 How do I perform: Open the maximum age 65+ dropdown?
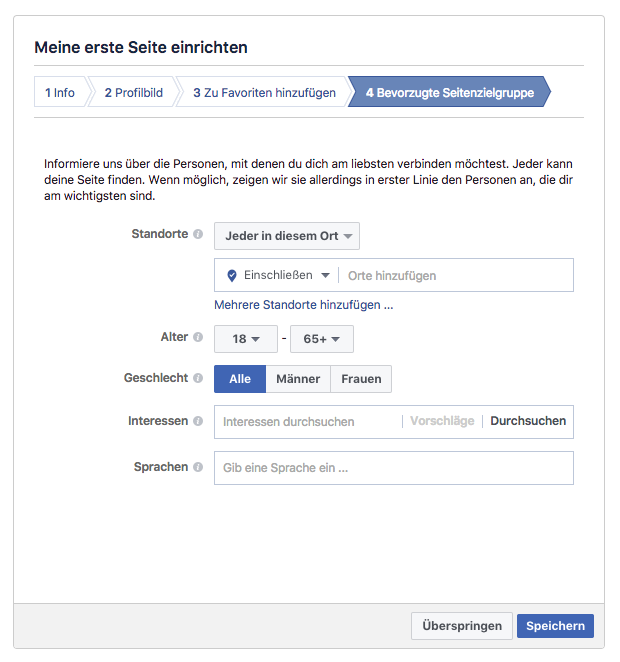[x=322, y=339]
